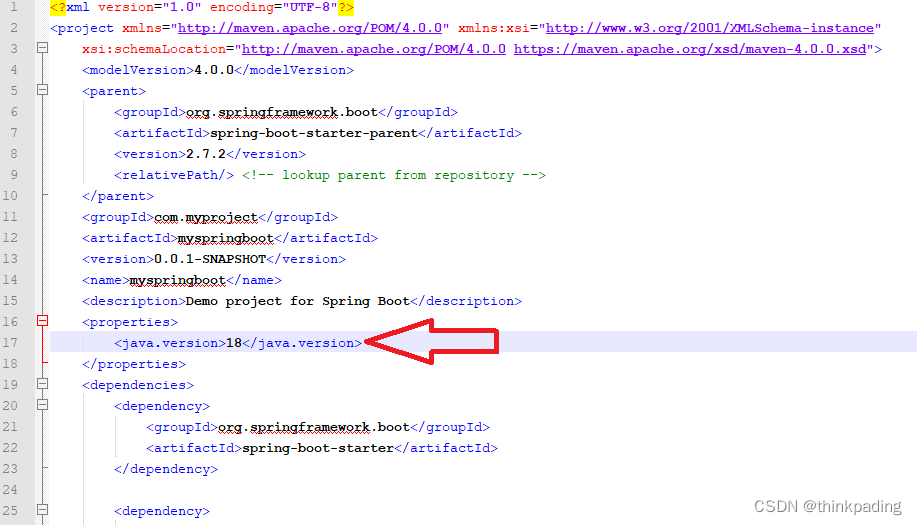Click the modelVersion value 4.0.0
917x525 pixels.
coord(213,70)
